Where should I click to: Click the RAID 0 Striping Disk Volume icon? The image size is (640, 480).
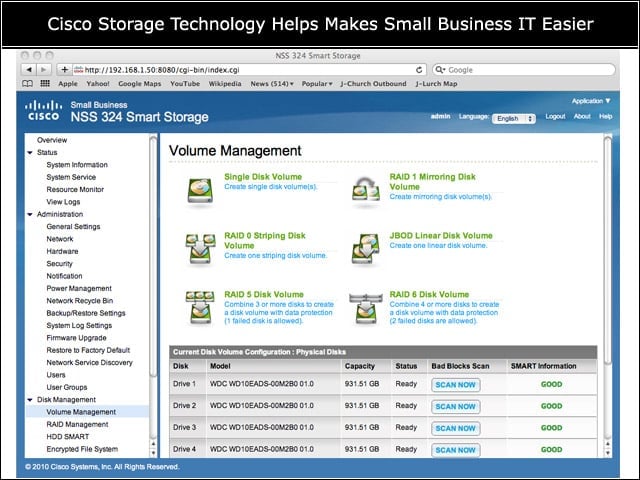[200, 249]
